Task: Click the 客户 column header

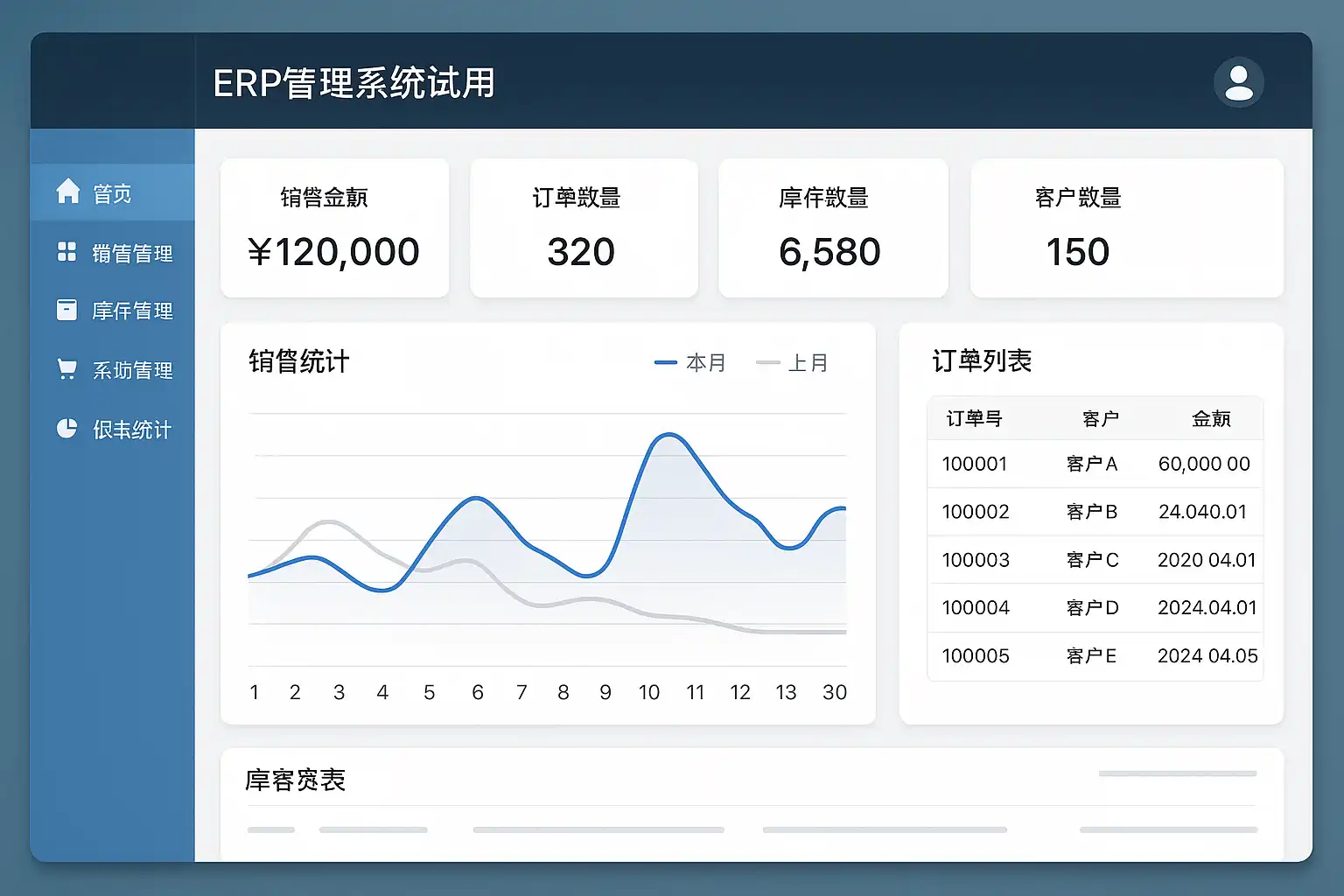Action: point(1101,418)
